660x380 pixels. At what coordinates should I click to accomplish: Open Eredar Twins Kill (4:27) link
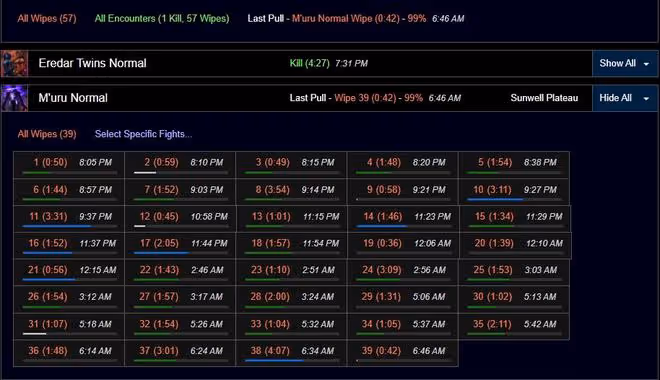309,63
